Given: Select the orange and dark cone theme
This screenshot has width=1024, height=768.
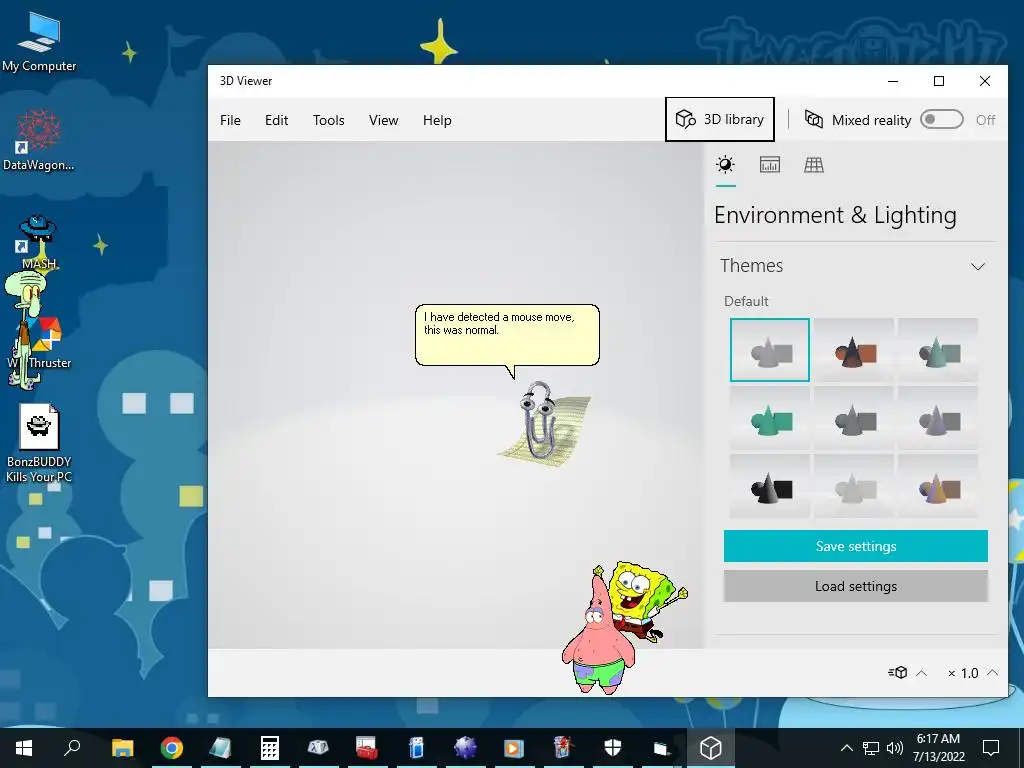Looking at the screenshot, I should tap(854, 350).
